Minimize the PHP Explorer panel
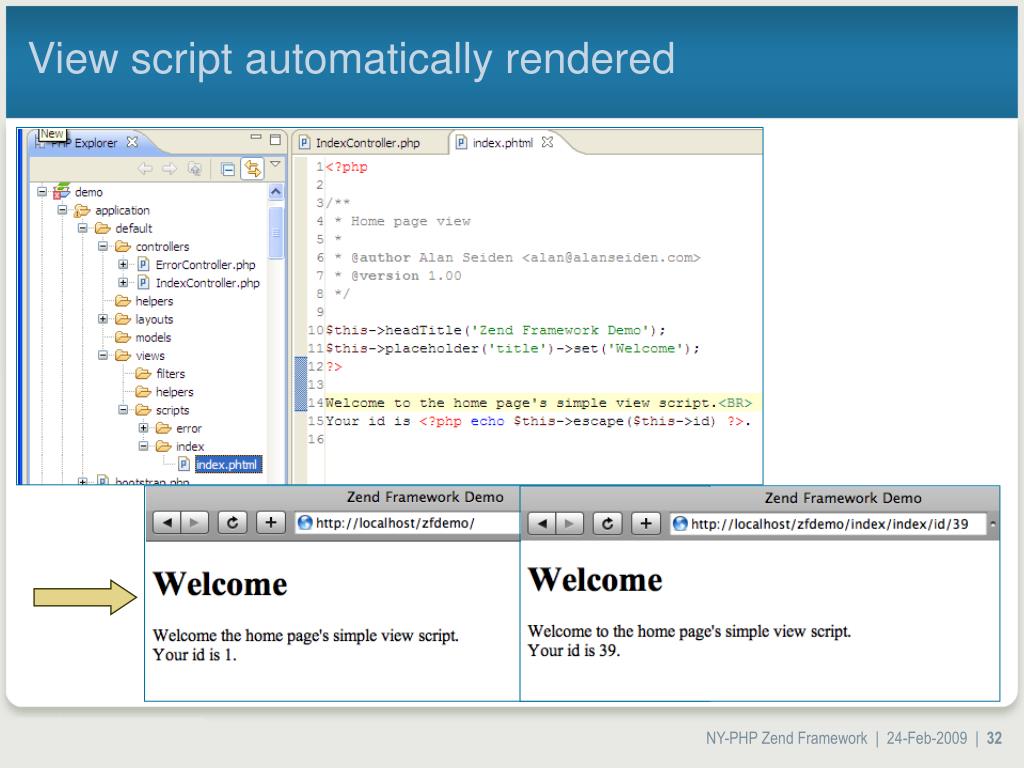The image size is (1024, 768). 255,137
